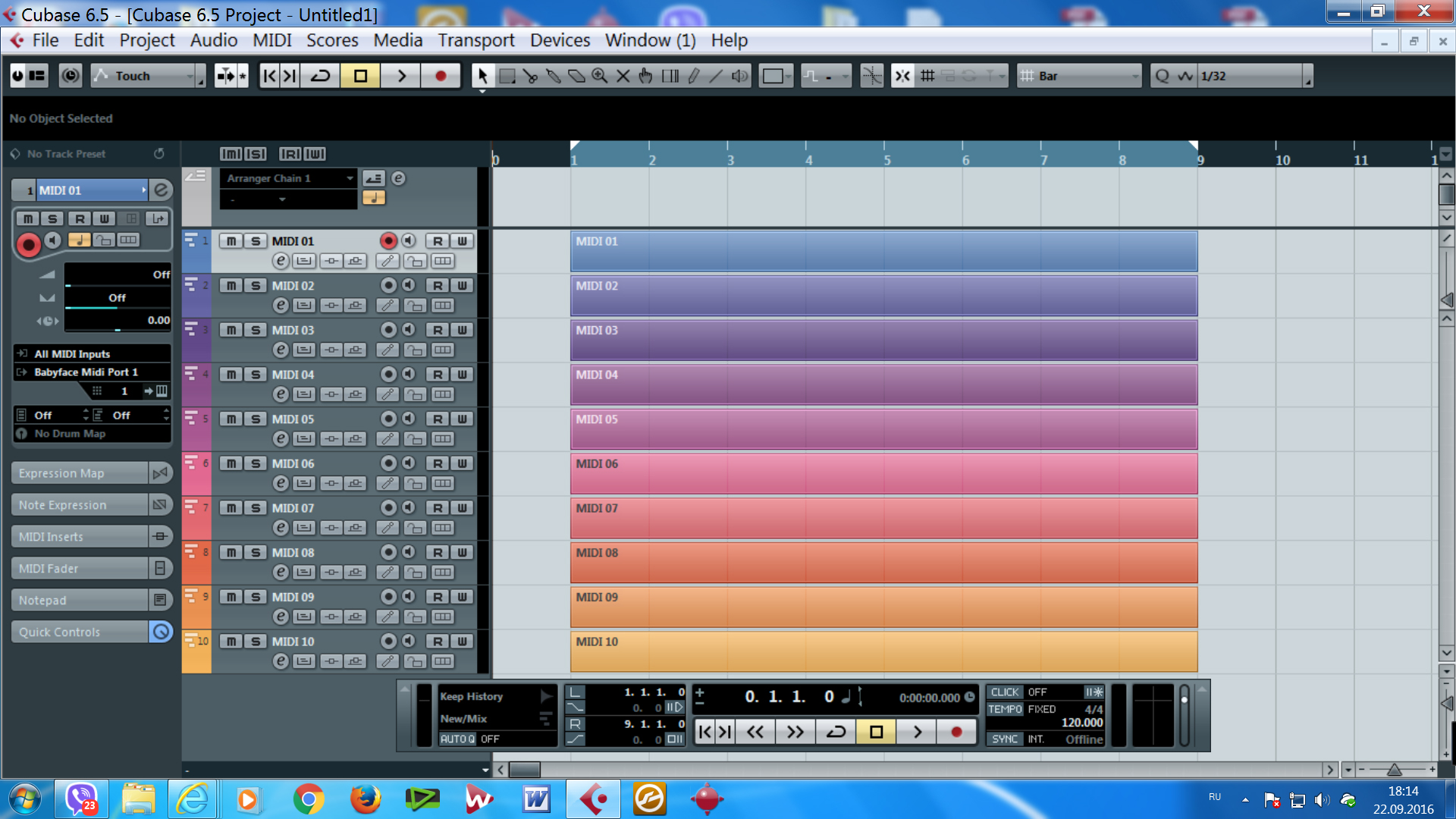
Task: Open the Transport menu
Action: coord(475,40)
